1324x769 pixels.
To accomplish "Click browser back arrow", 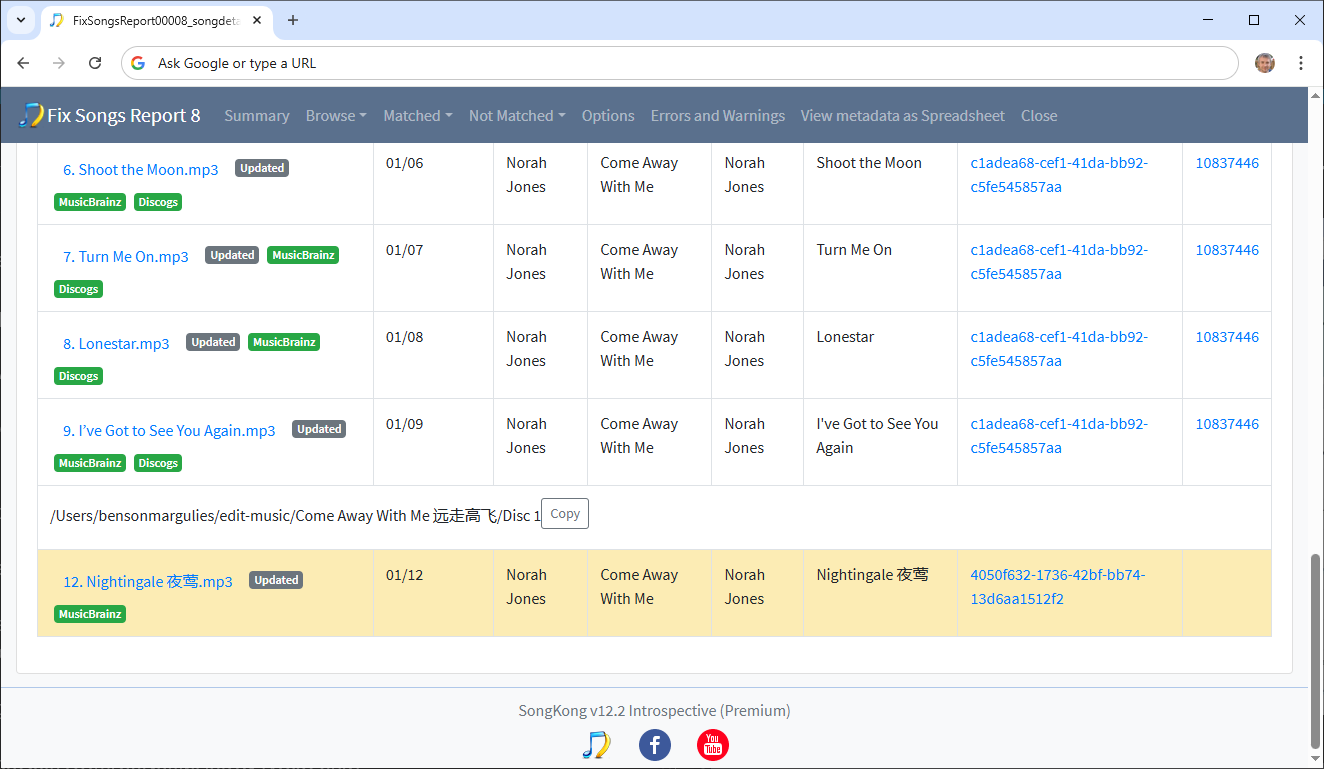I will pyautogui.click(x=23, y=63).
